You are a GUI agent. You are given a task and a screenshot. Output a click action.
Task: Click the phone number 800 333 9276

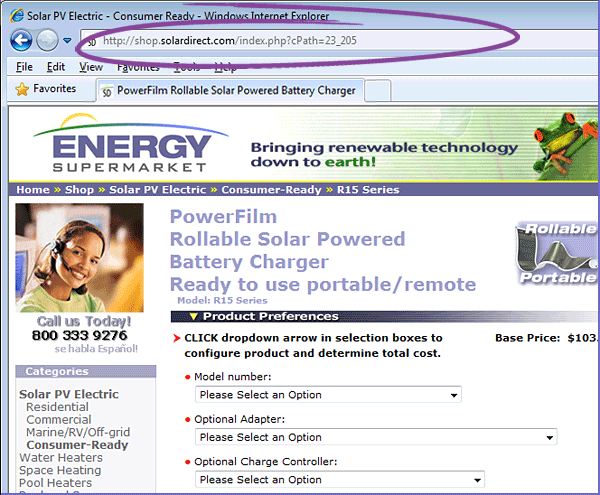(x=80, y=335)
